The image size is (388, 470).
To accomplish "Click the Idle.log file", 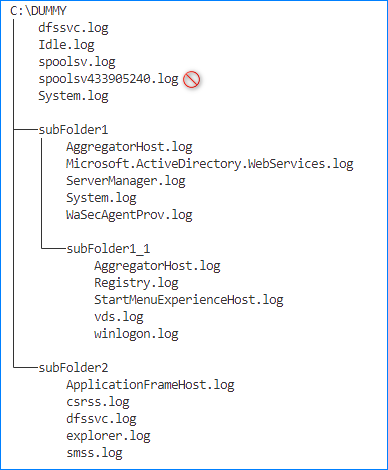I will (x=66, y=45).
